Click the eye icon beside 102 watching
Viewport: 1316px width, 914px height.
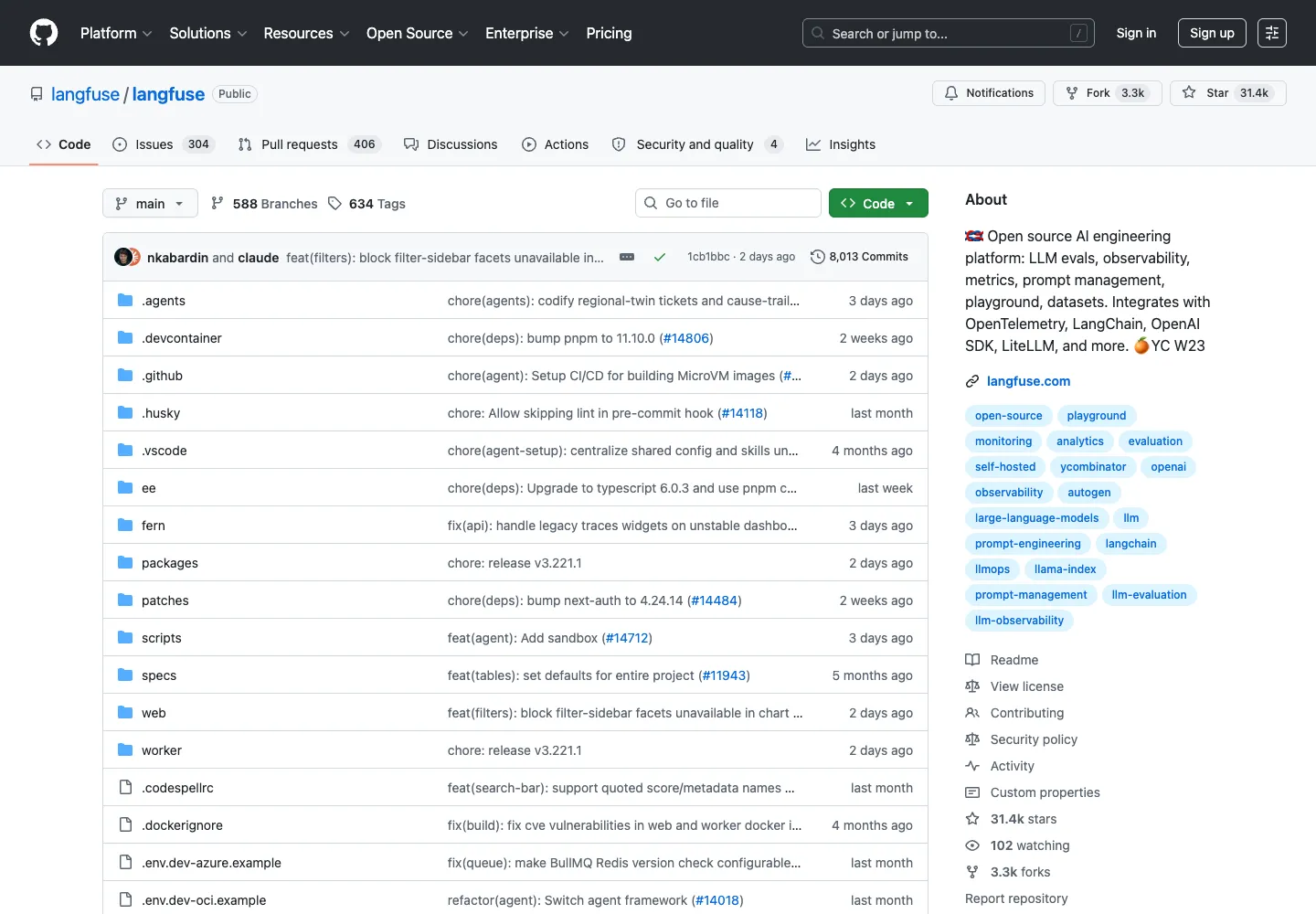[x=972, y=845]
